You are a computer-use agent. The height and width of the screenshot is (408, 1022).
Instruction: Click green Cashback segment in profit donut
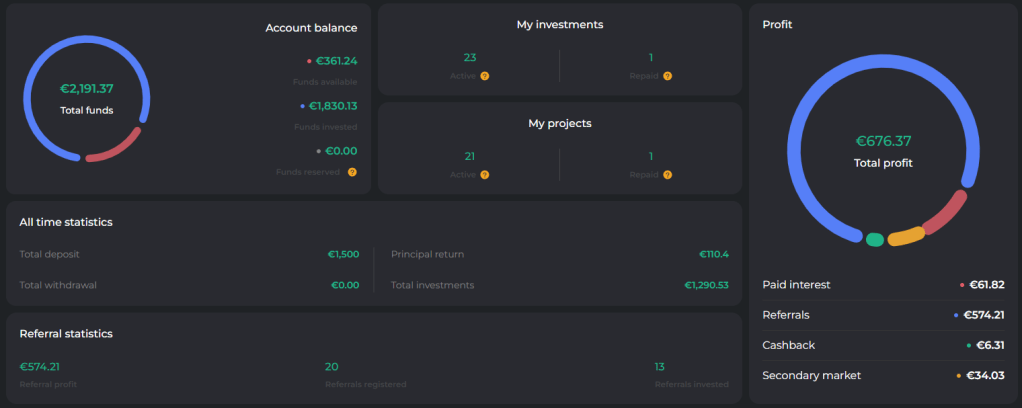click(x=875, y=240)
